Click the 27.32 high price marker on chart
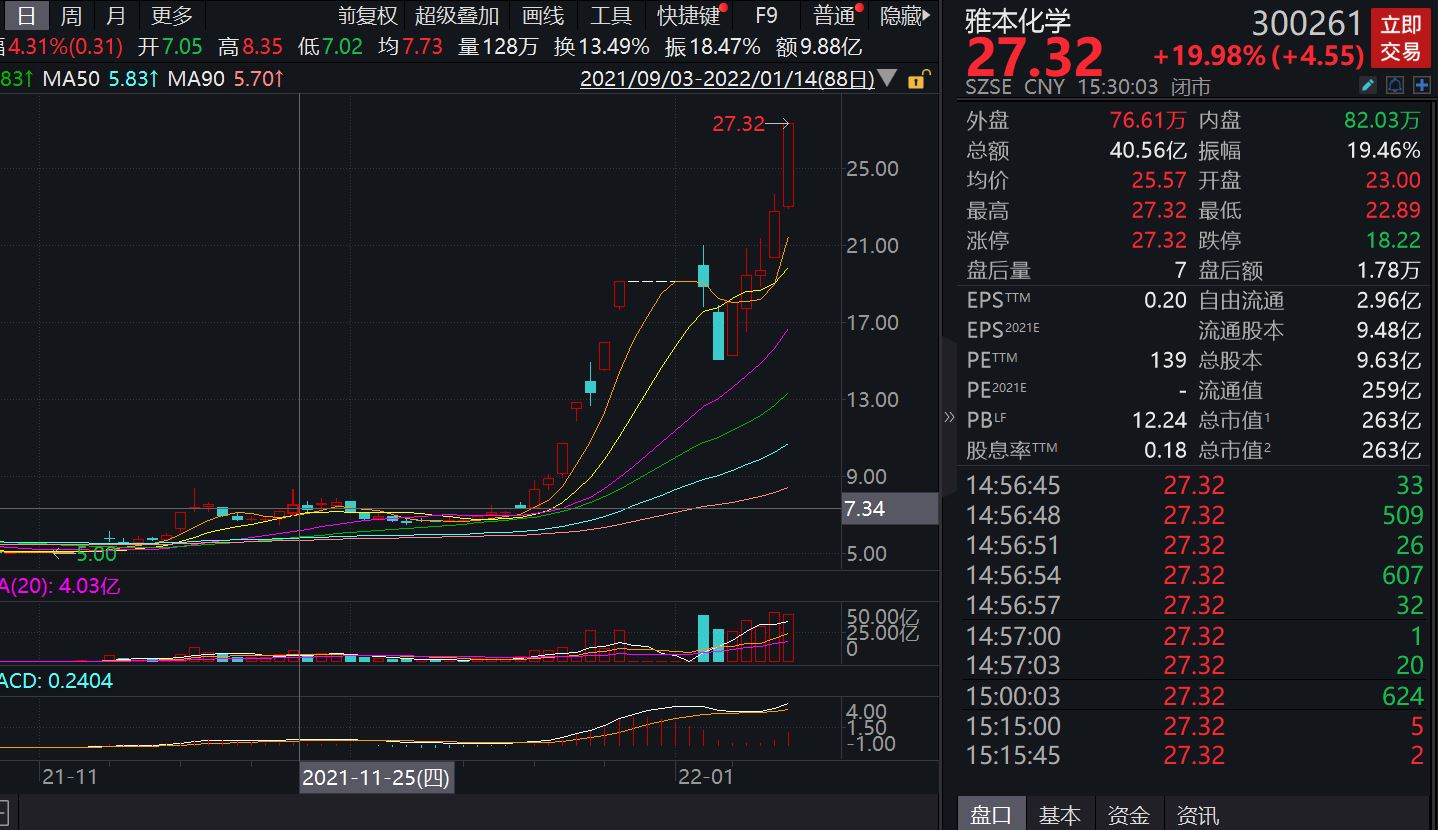 click(x=738, y=124)
